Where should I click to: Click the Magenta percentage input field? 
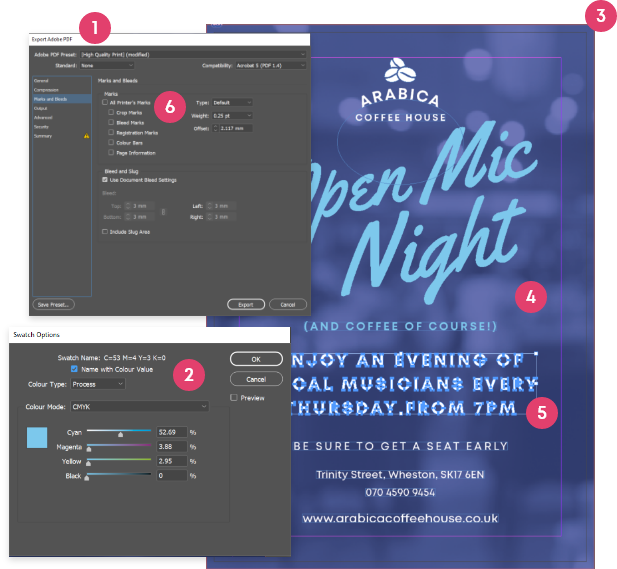click(x=172, y=447)
